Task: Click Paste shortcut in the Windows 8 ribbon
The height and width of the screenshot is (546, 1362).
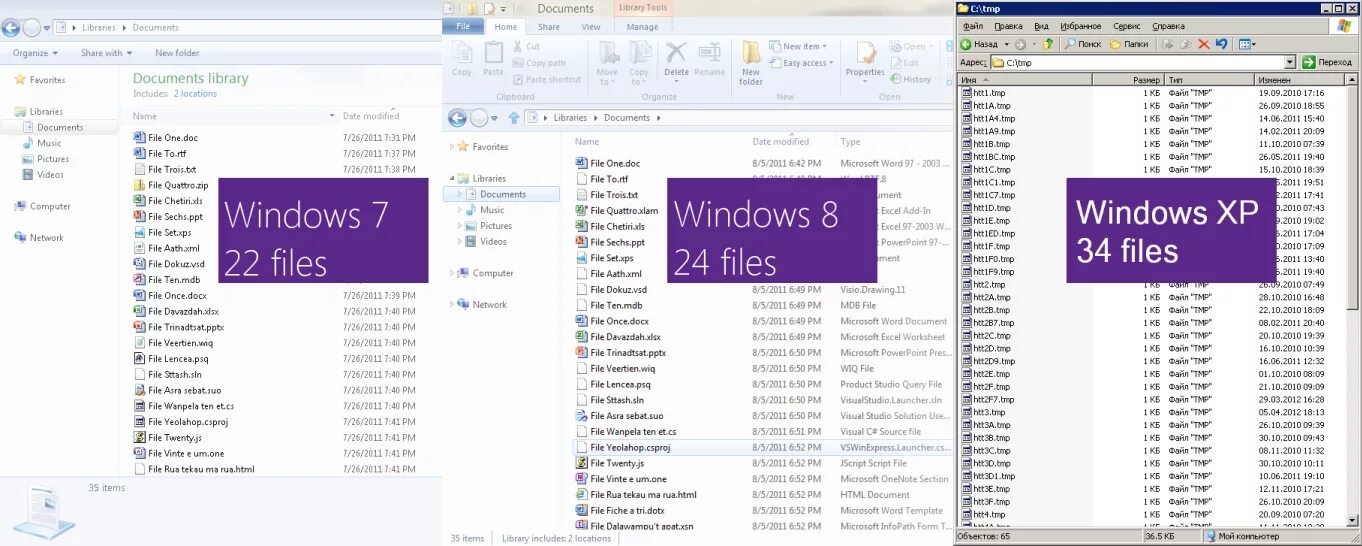Action: 546,79
